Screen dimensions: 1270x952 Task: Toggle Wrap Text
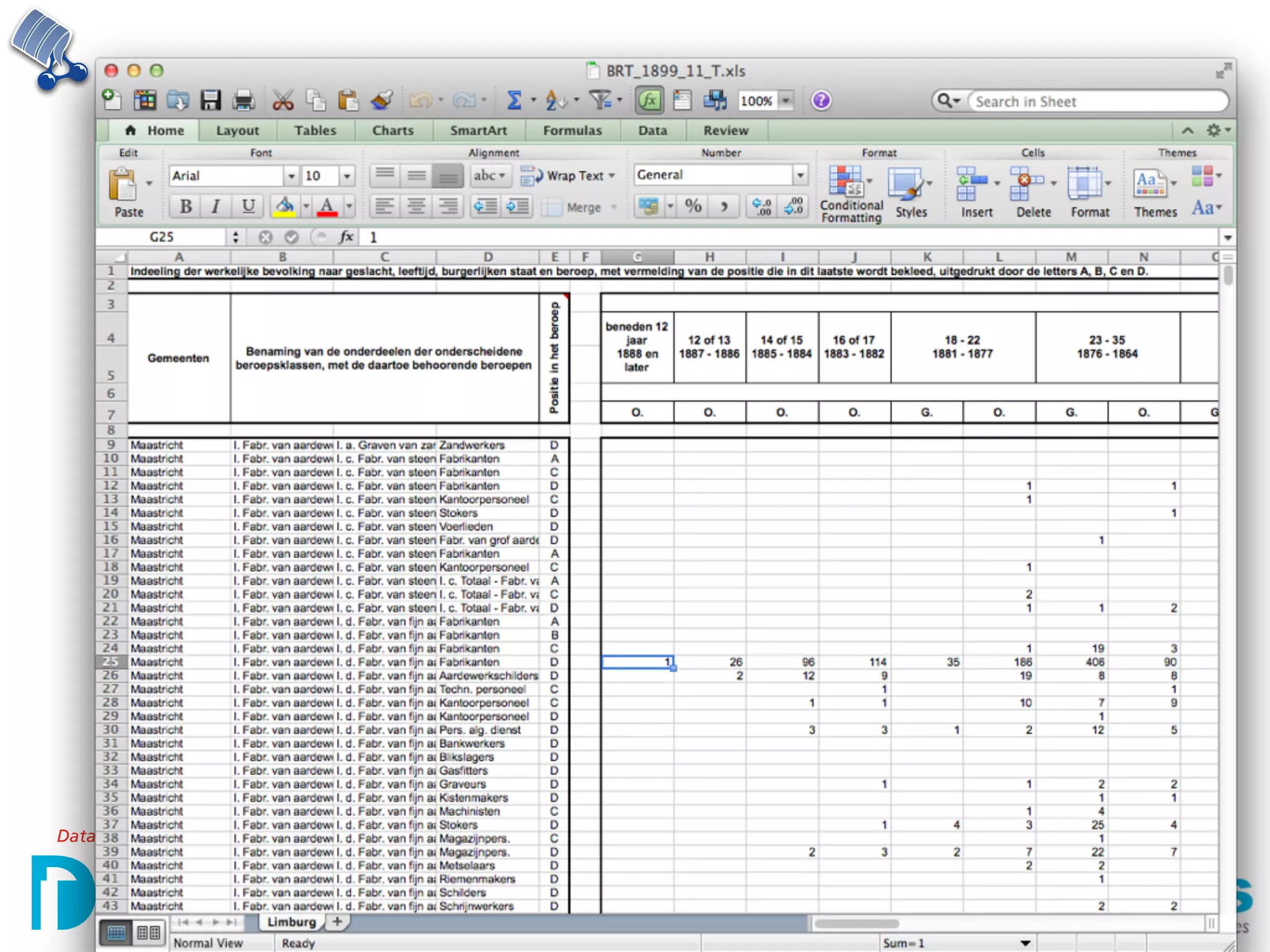pos(568,176)
